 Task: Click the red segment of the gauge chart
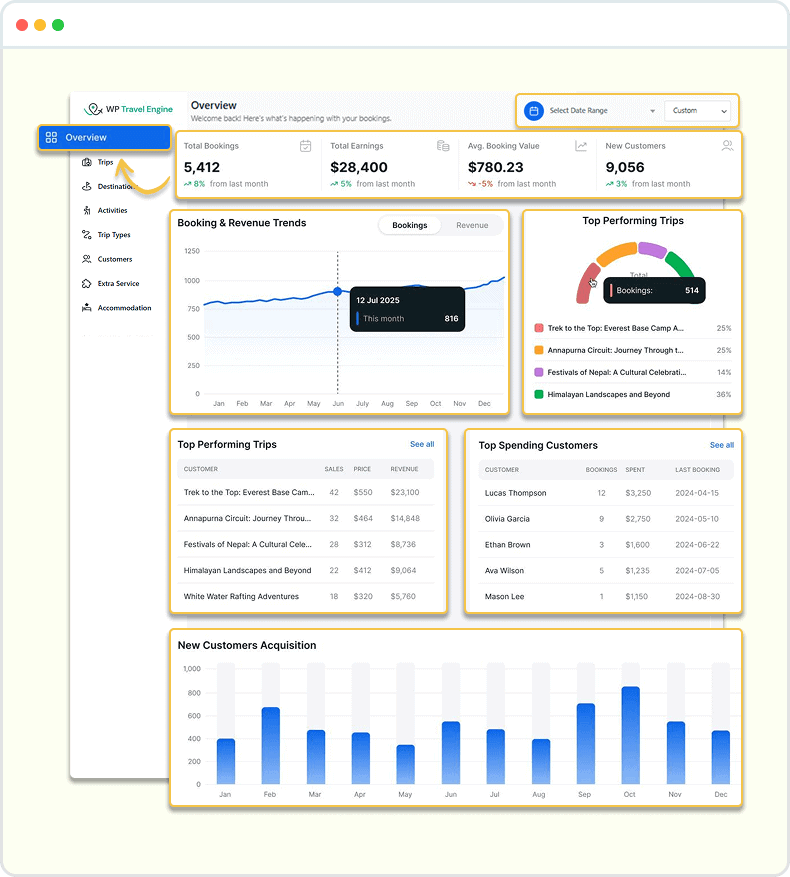(587, 284)
